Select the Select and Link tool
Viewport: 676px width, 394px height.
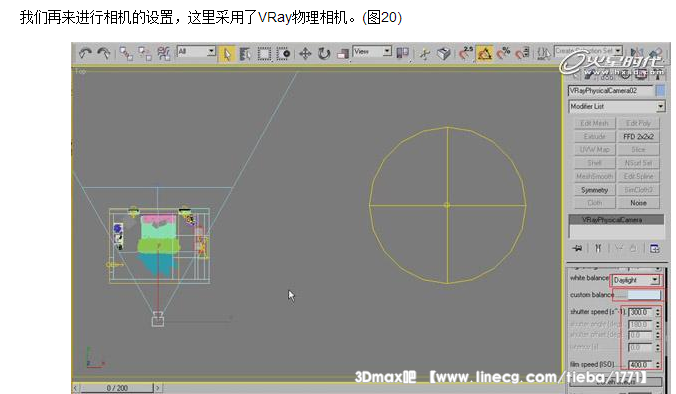(x=126, y=53)
